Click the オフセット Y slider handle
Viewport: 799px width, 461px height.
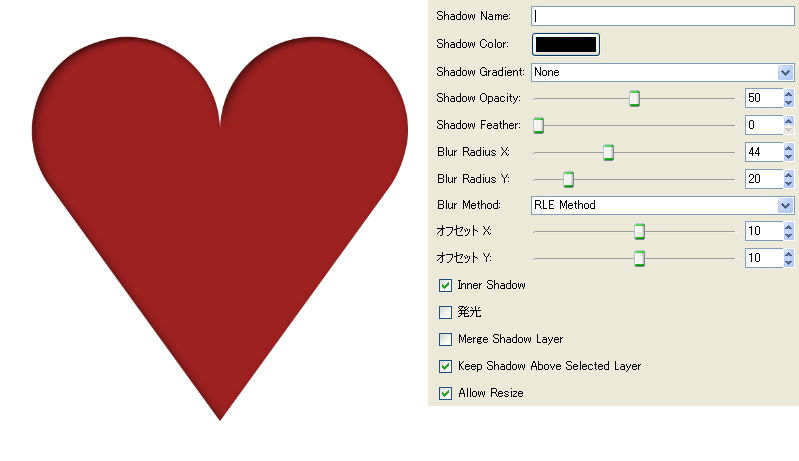[x=640, y=258]
